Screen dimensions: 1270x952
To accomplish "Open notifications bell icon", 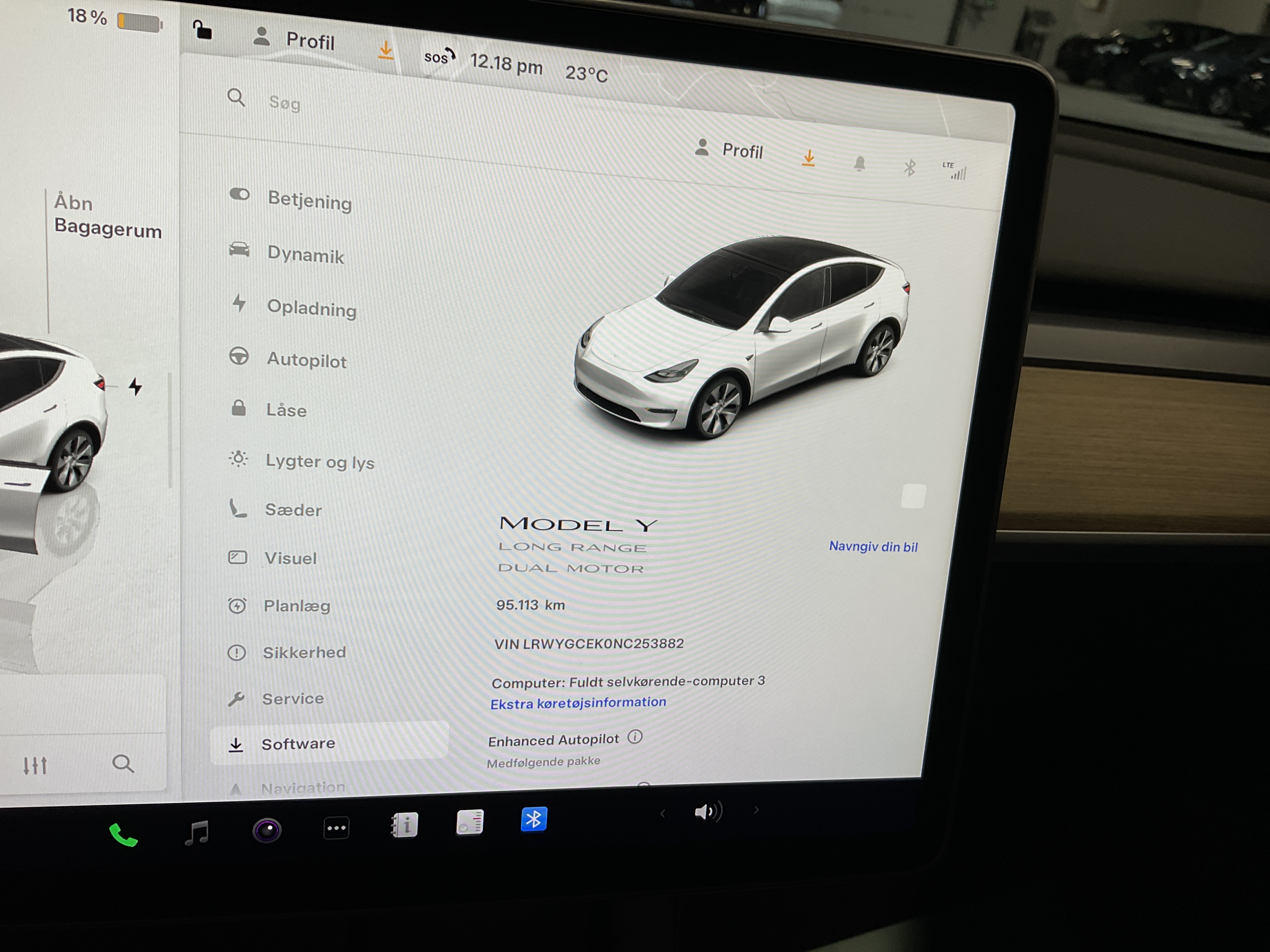I will (860, 163).
